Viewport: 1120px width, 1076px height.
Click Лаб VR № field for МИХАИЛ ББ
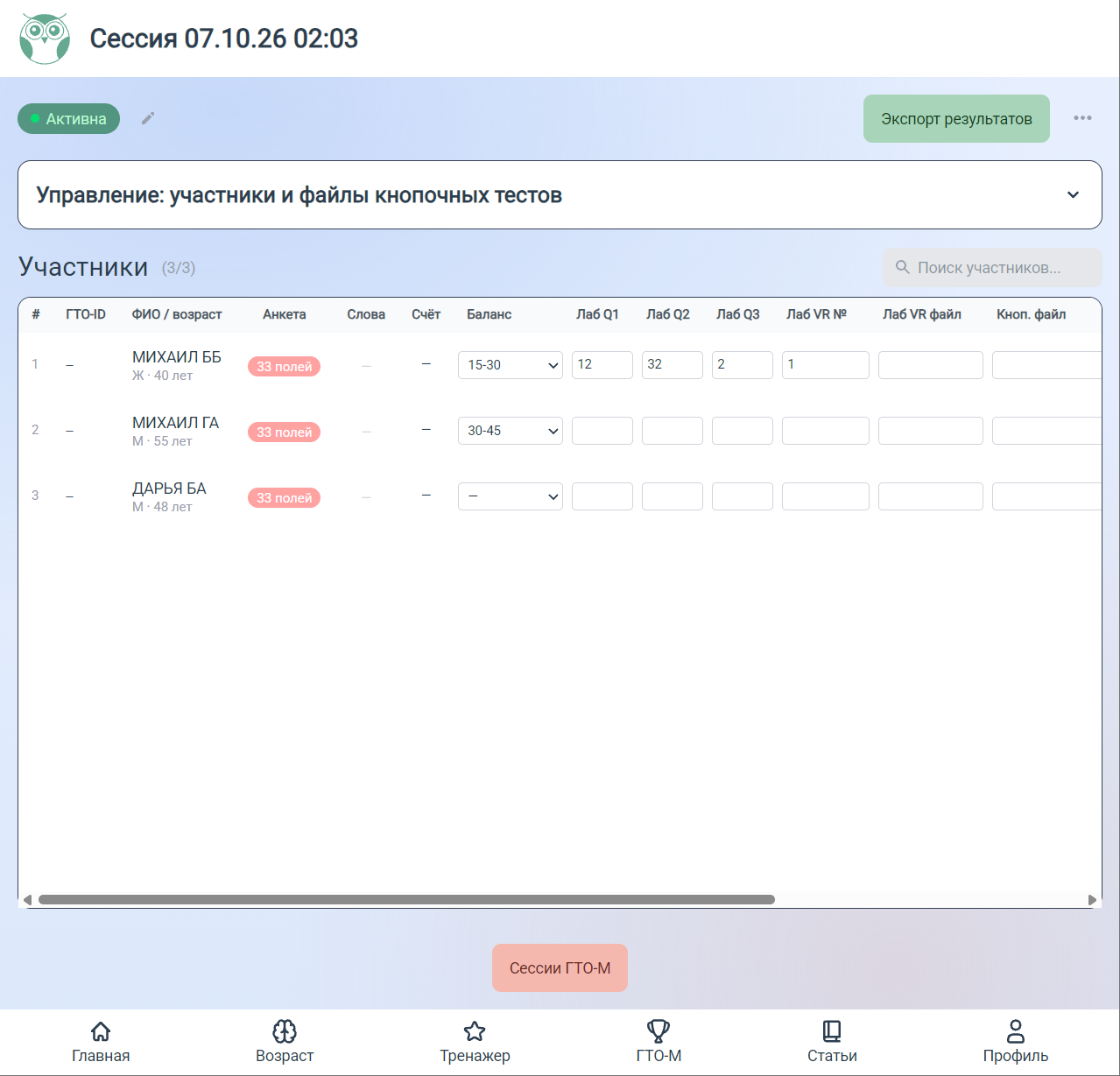pyautogui.click(x=826, y=365)
